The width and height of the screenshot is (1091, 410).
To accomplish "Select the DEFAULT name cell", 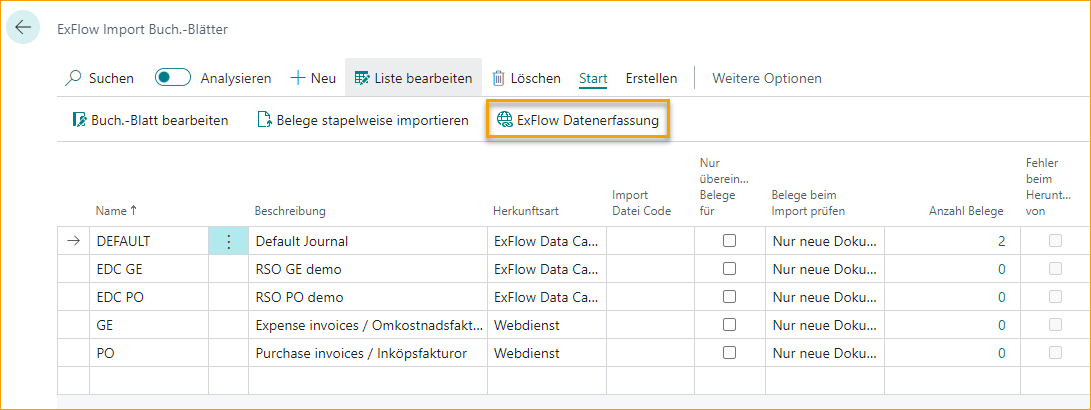I will point(149,241).
